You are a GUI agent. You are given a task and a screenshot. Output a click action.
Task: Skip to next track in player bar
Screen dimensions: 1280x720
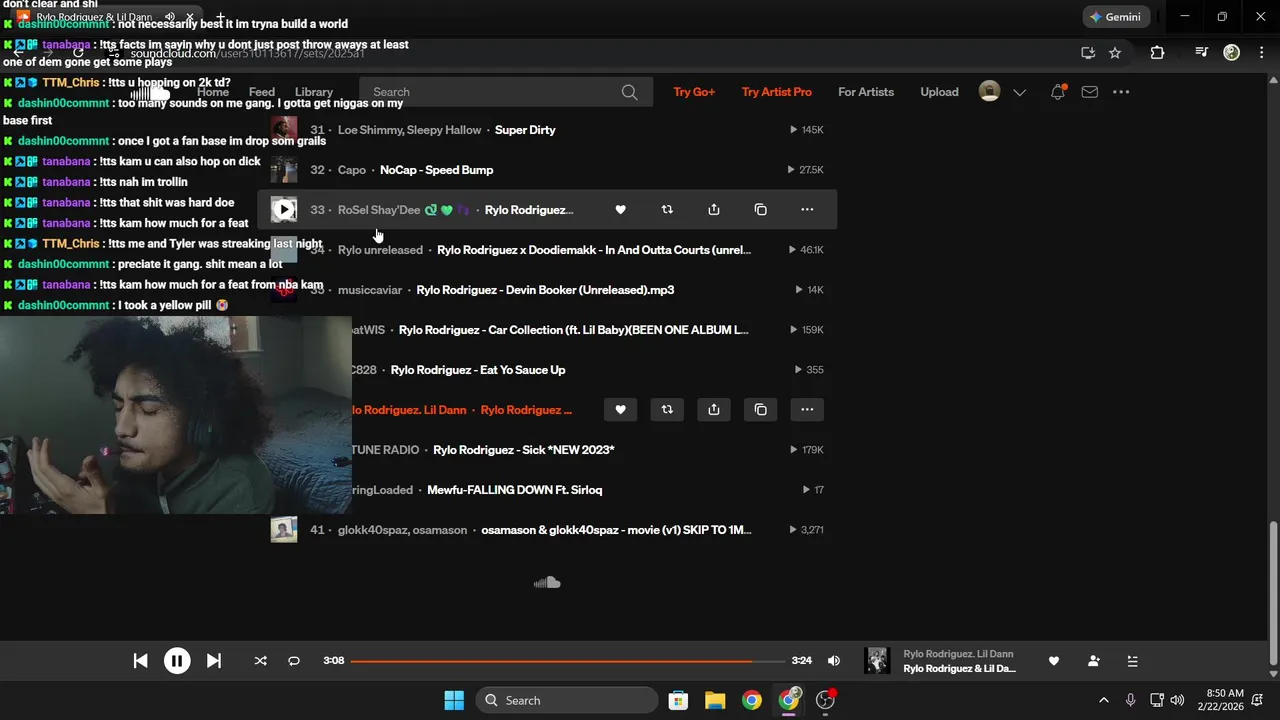click(214, 661)
